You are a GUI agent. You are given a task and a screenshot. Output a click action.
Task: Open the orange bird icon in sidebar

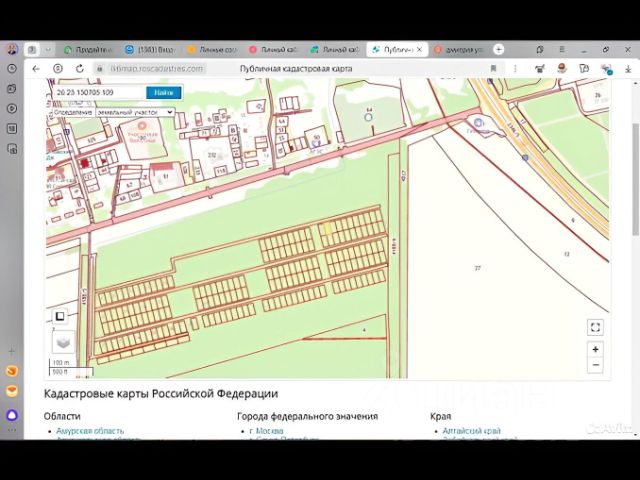(12, 371)
